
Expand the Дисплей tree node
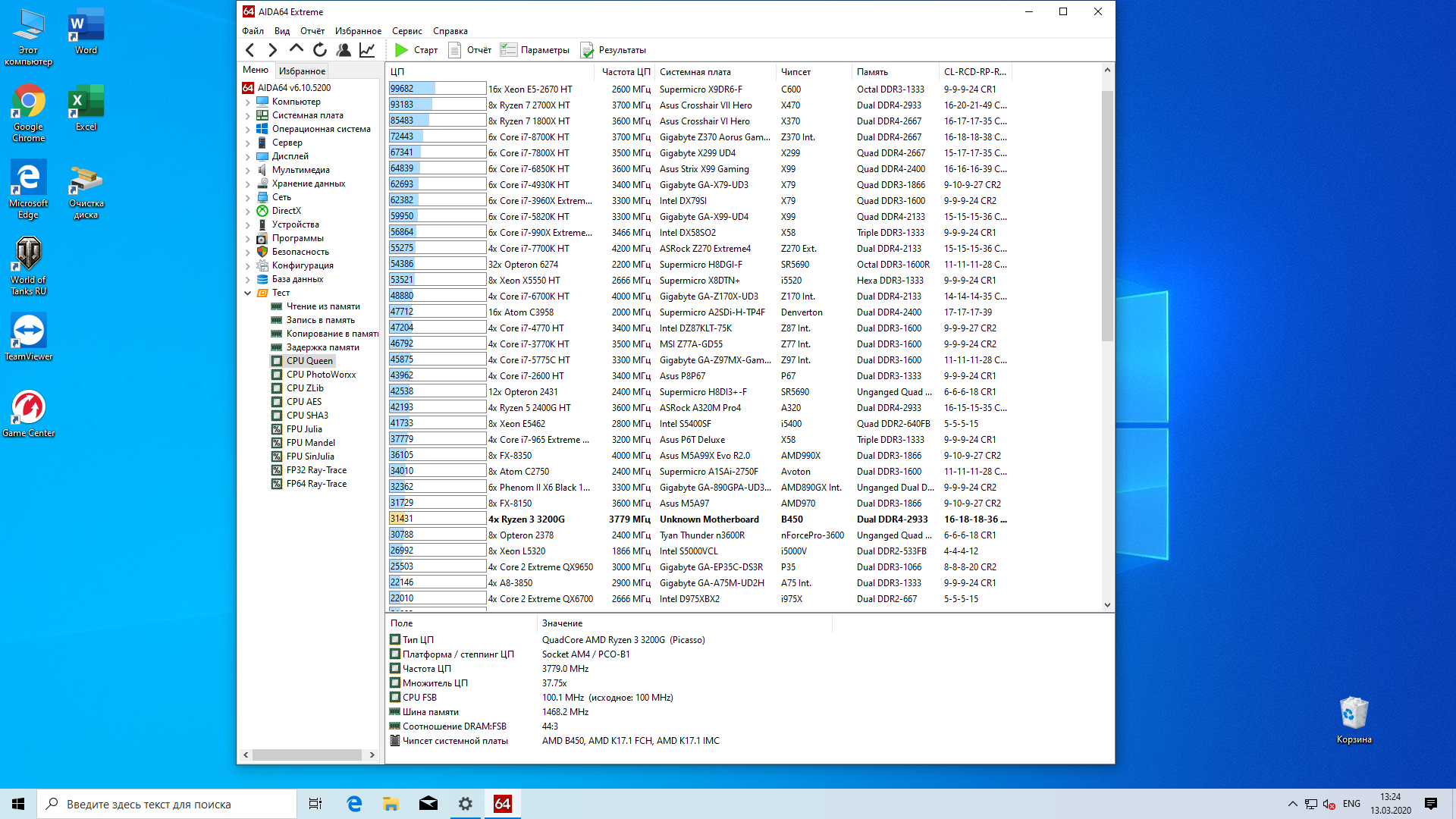coord(248,156)
